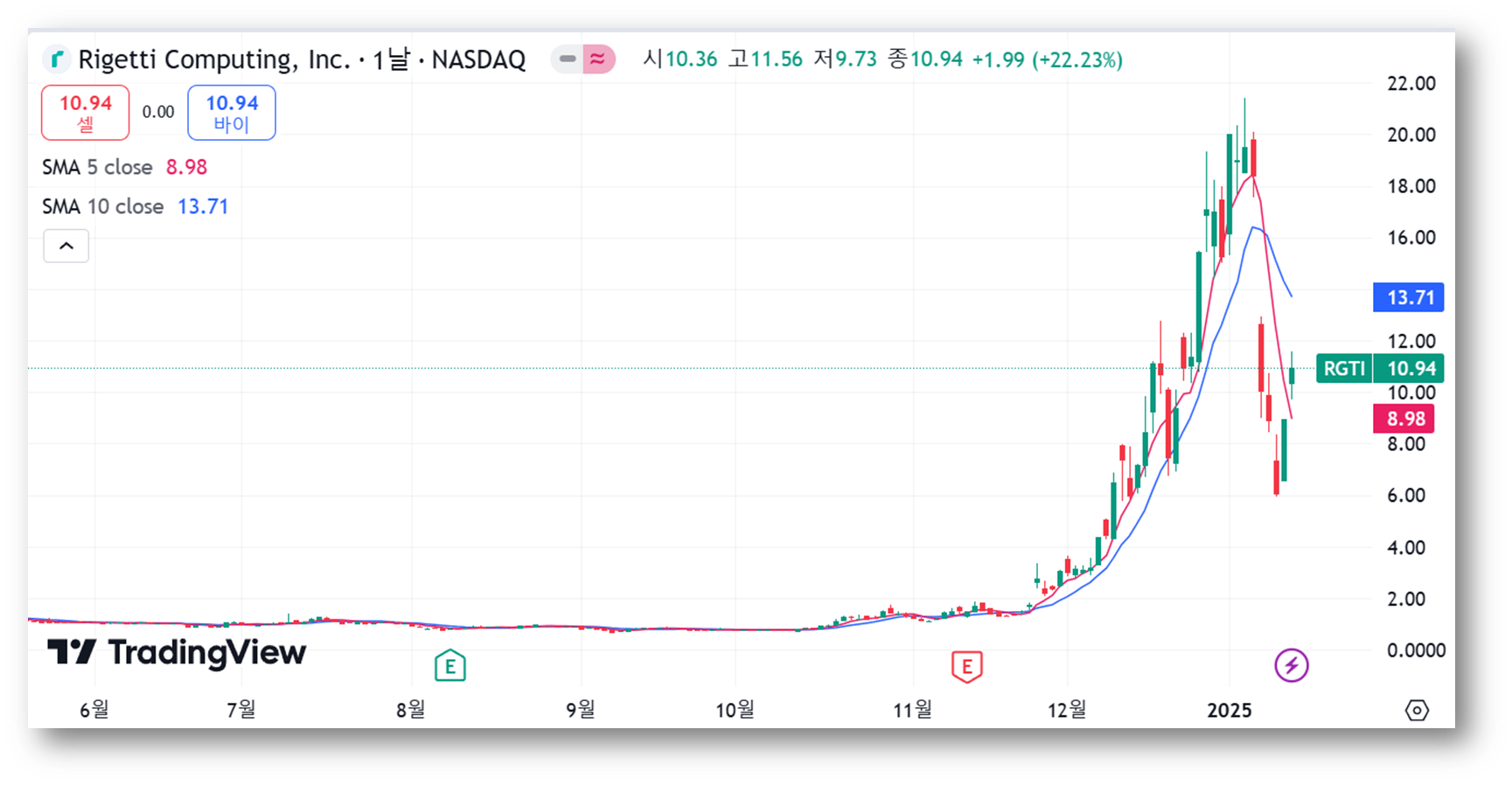Collapse the indicator legend with chevron
Screen dimensions: 1512x785
(x=66, y=247)
